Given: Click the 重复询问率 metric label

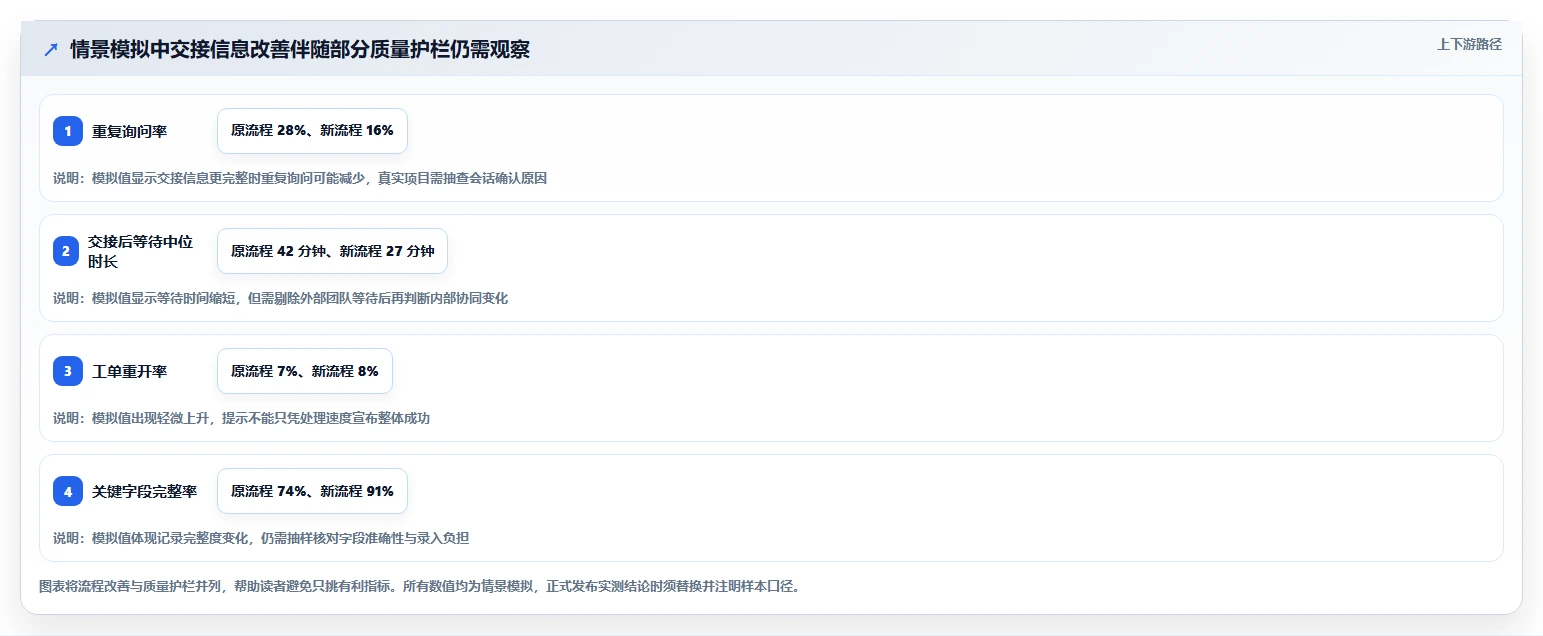Looking at the screenshot, I should click(x=130, y=131).
